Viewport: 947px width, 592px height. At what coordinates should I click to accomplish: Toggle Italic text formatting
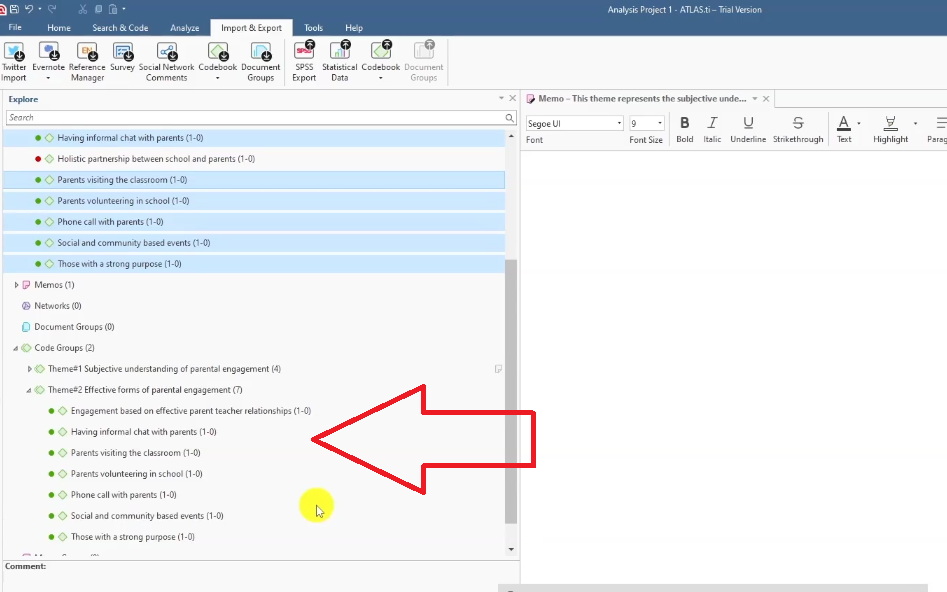pos(712,123)
